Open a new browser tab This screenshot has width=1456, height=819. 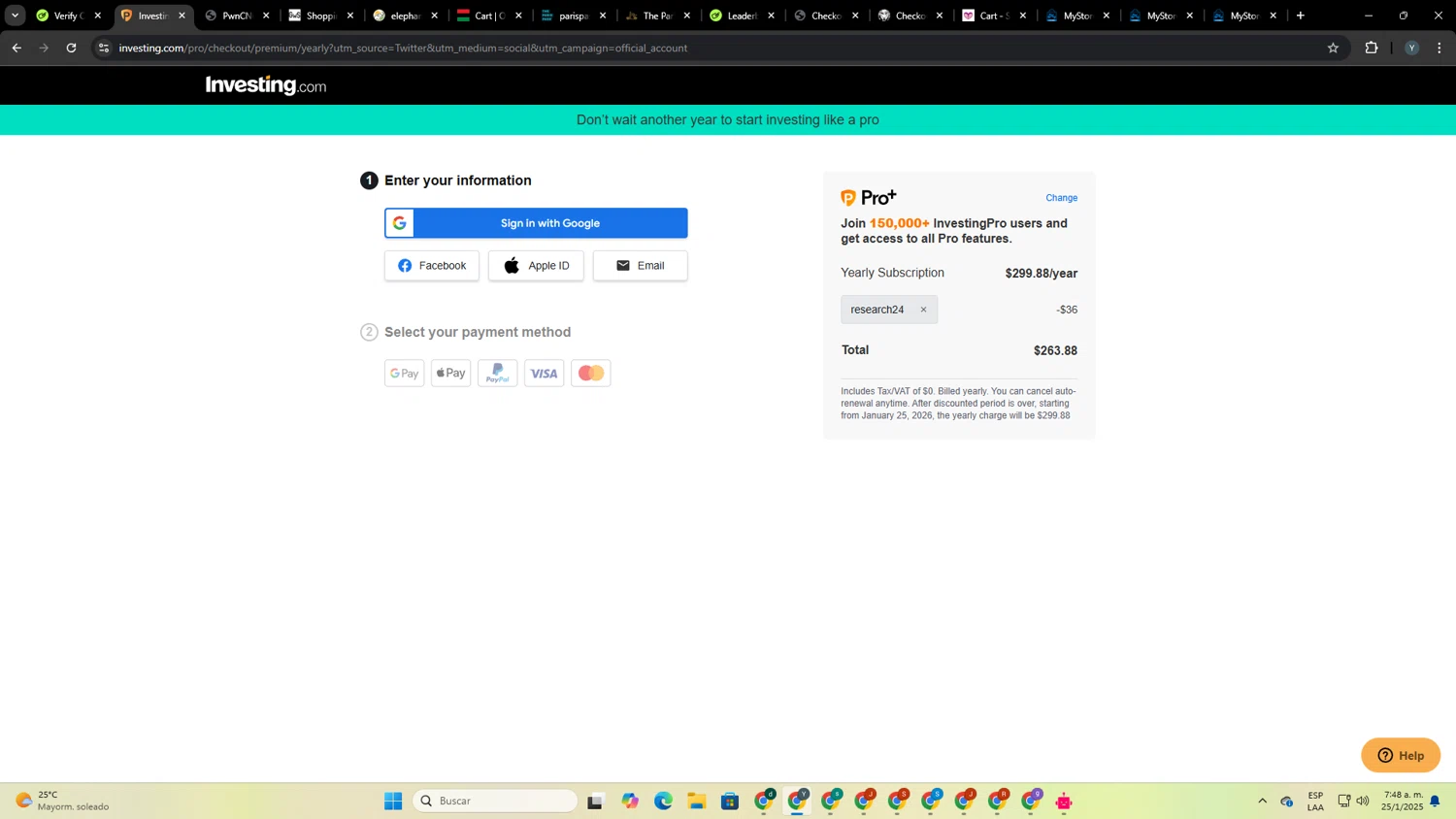coord(1301,16)
